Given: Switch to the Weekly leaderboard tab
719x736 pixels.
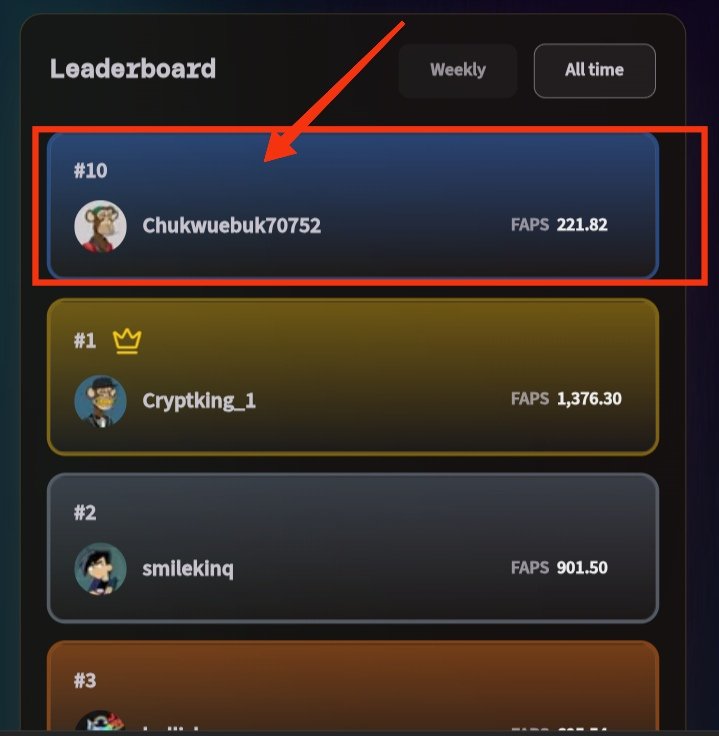Looking at the screenshot, I should point(458,70).
